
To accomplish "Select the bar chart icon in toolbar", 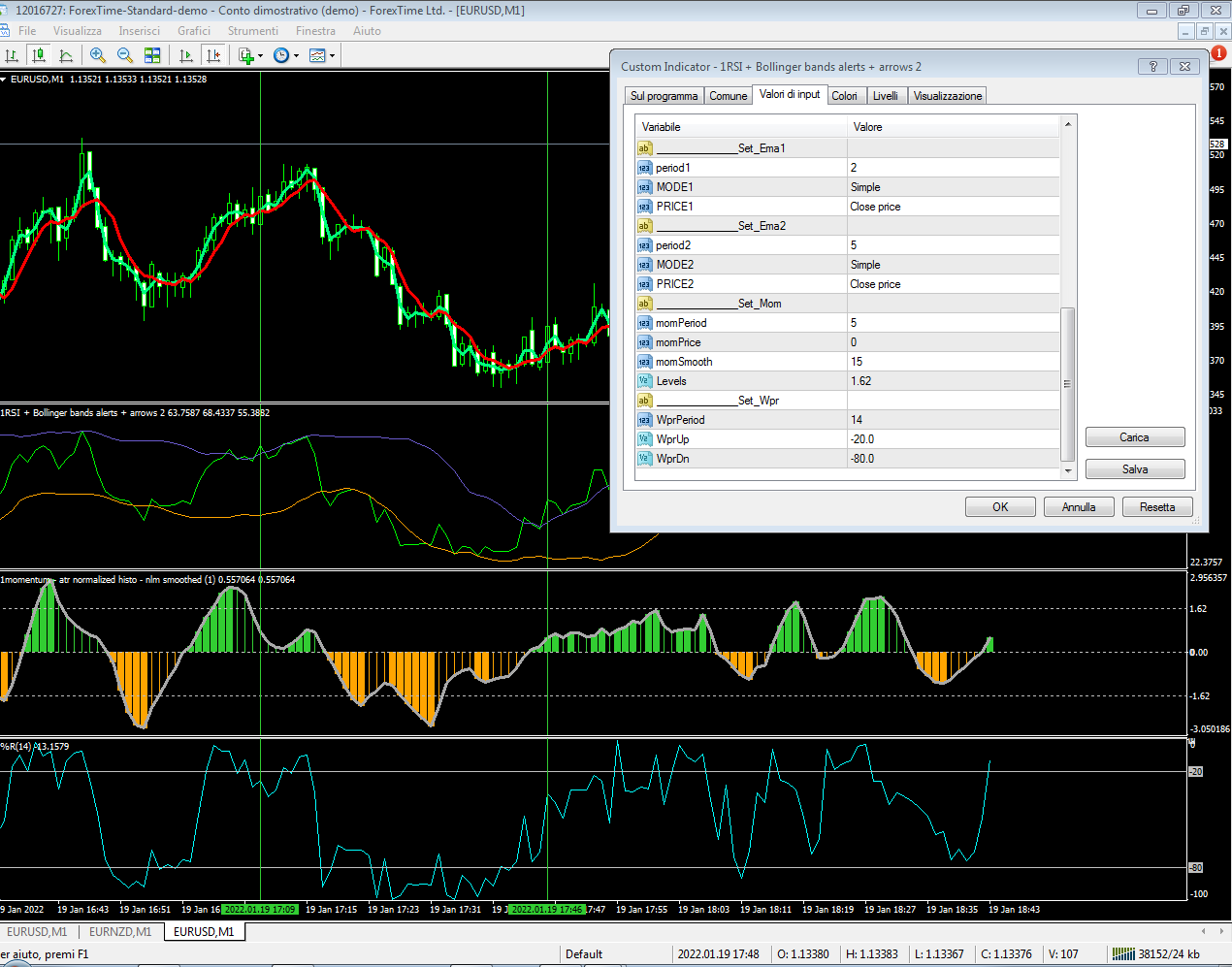I will (x=13, y=55).
